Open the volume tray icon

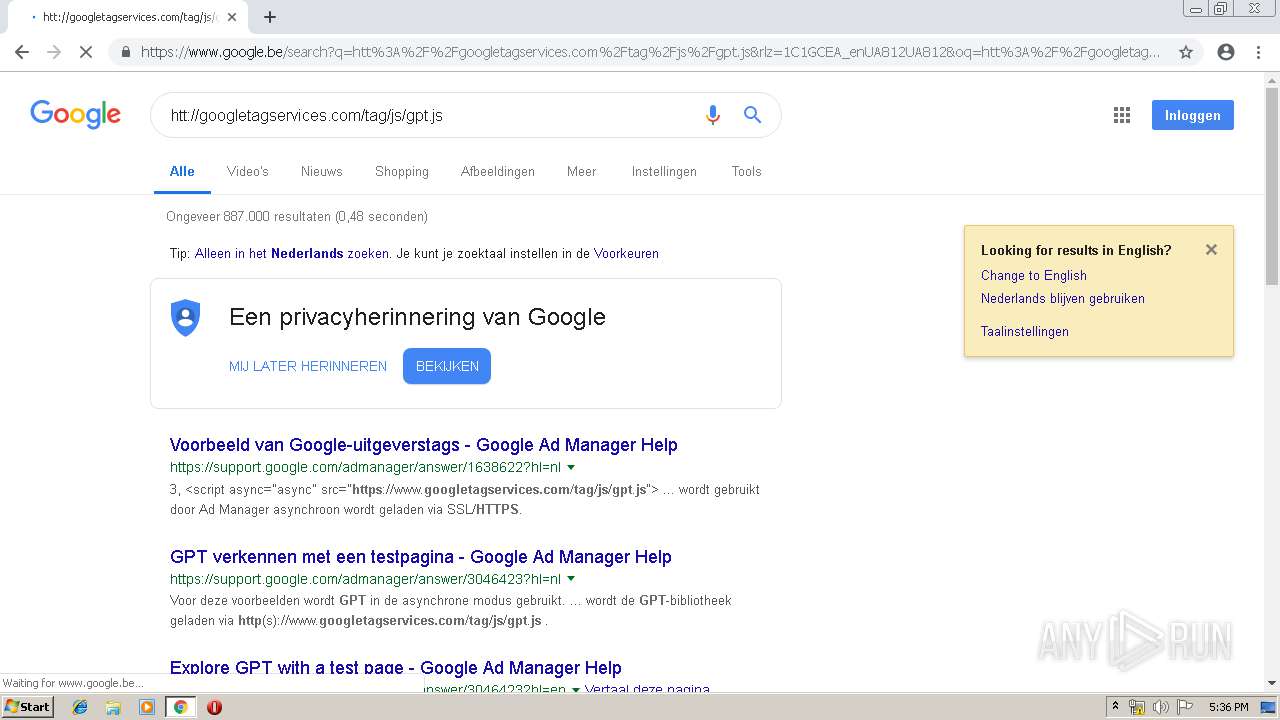pyautogui.click(x=1161, y=707)
